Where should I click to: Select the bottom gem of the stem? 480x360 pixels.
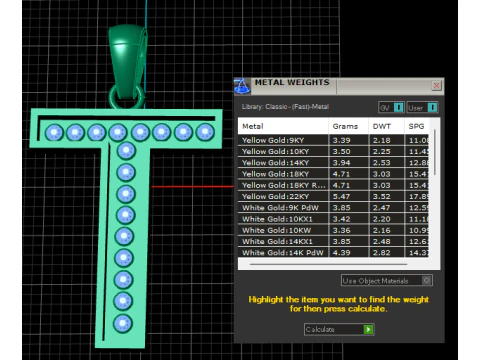(123, 323)
